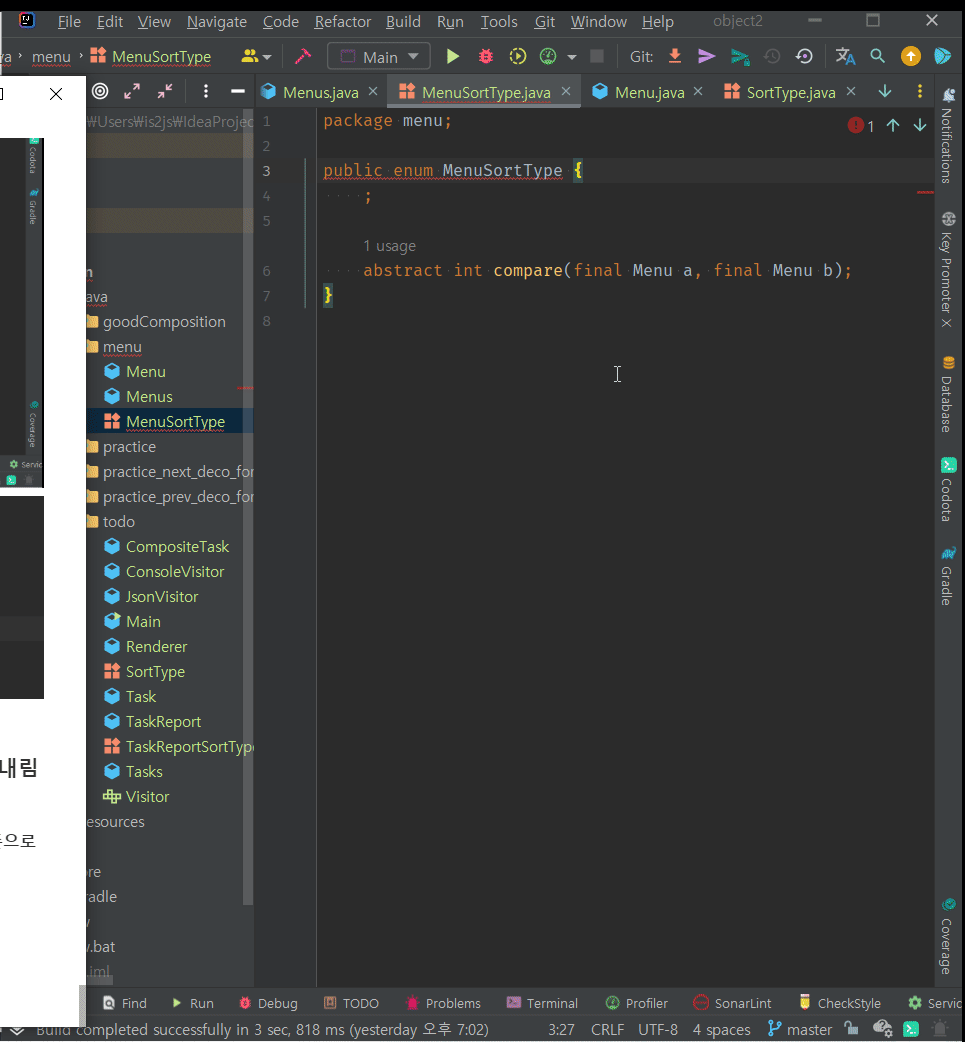Open the 4 spaces indent selector
The height and width of the screenshot is (1042, 965).
coord(721,1029)
